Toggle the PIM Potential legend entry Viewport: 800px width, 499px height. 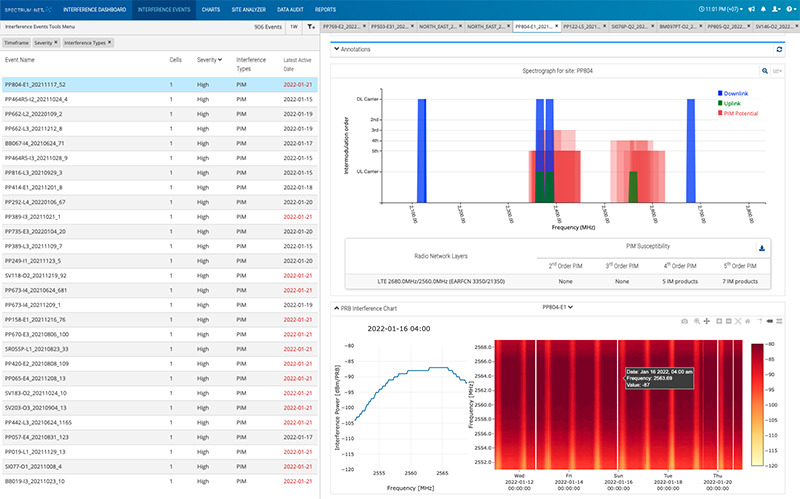pos(738,113)
